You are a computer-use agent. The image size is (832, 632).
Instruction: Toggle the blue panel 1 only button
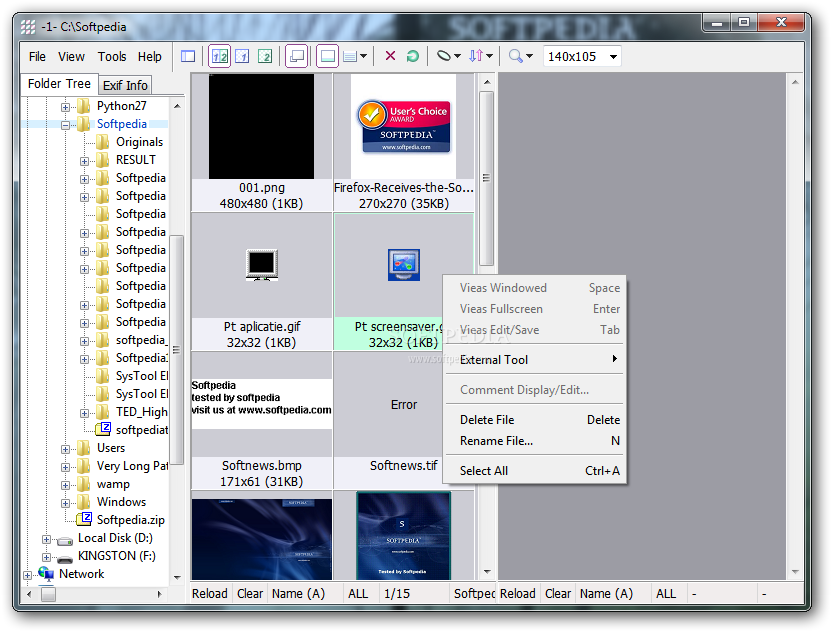coord(242,56)
